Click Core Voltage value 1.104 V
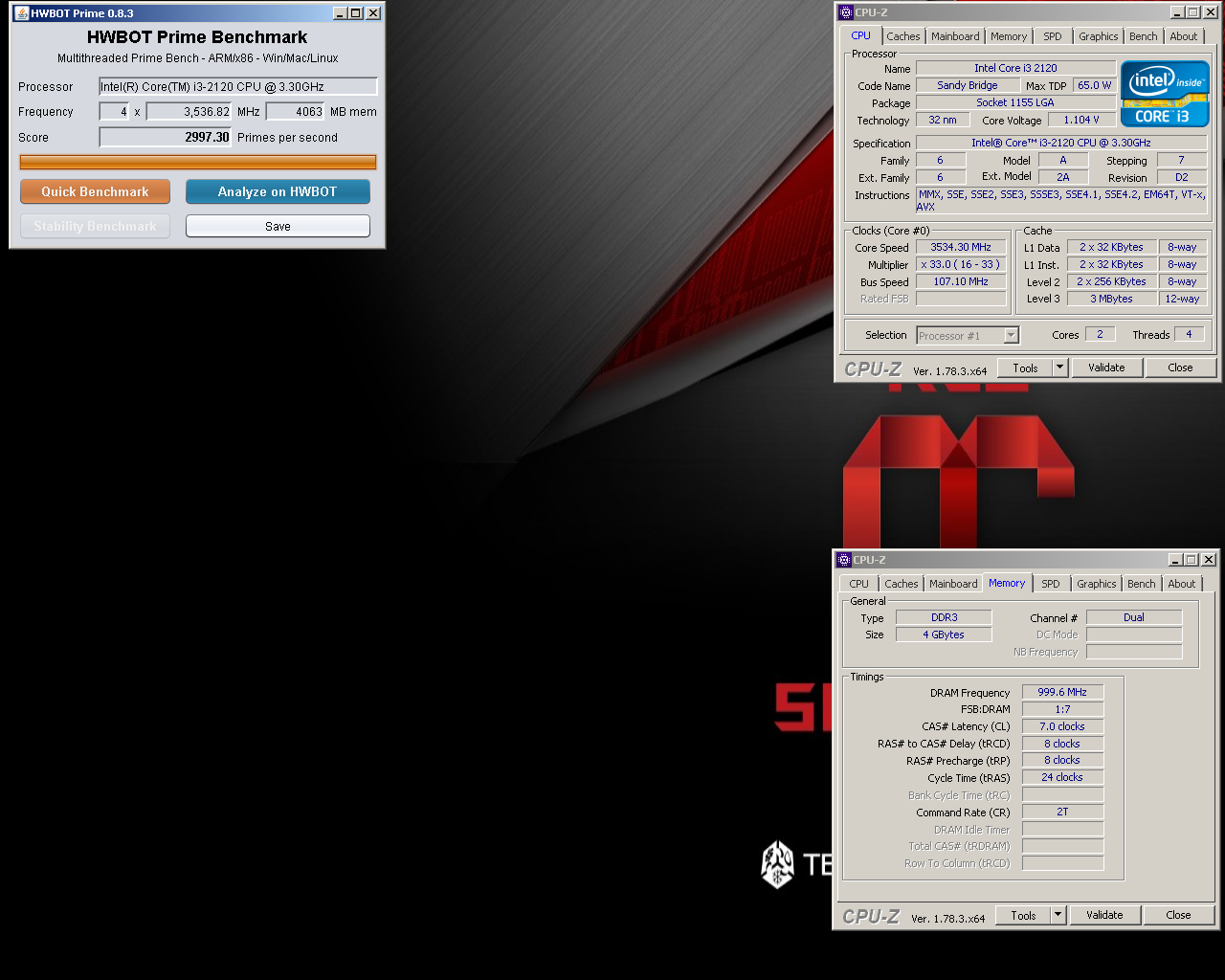Image resolution: width=1225 pixels, height=980 pixels. [1081, 120]
